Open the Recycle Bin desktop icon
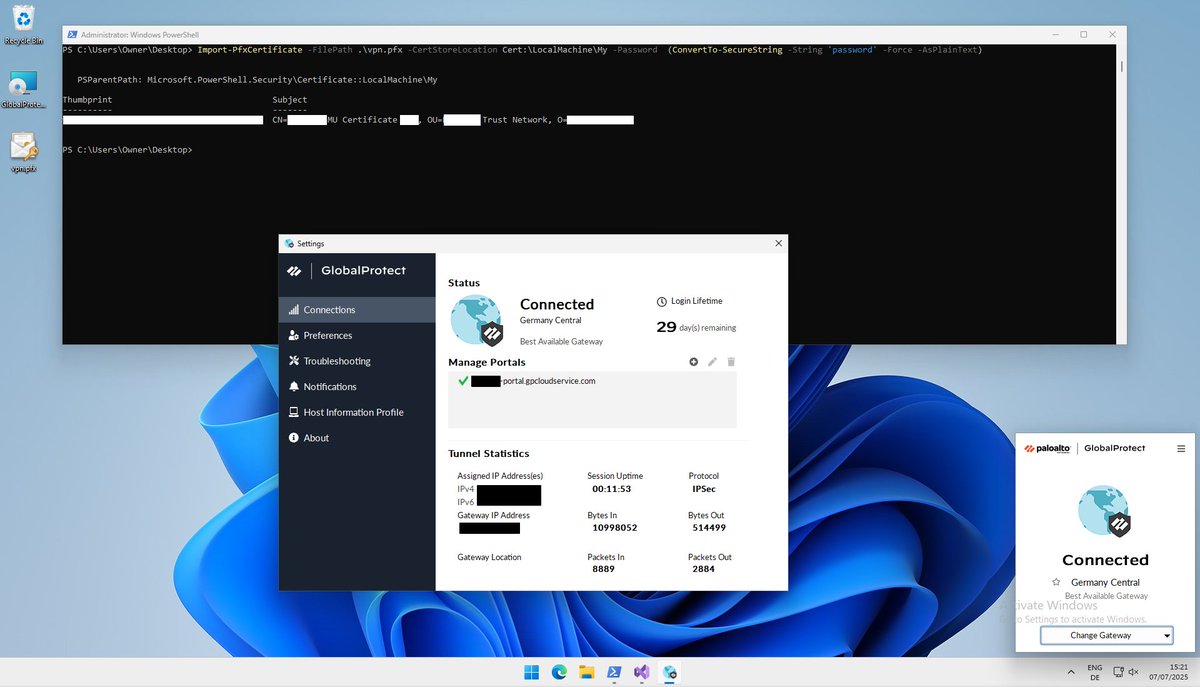 [23, 25]
